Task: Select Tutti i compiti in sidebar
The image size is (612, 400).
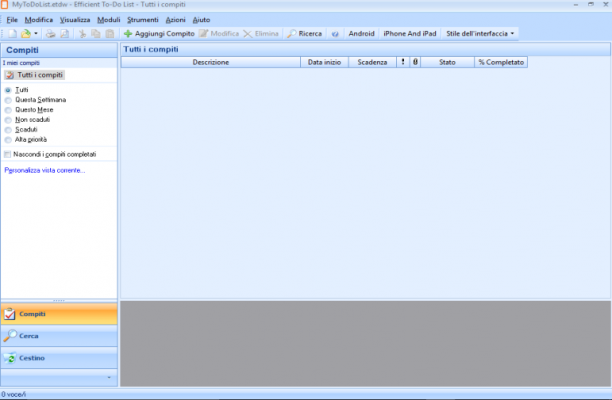Action: 34,75
